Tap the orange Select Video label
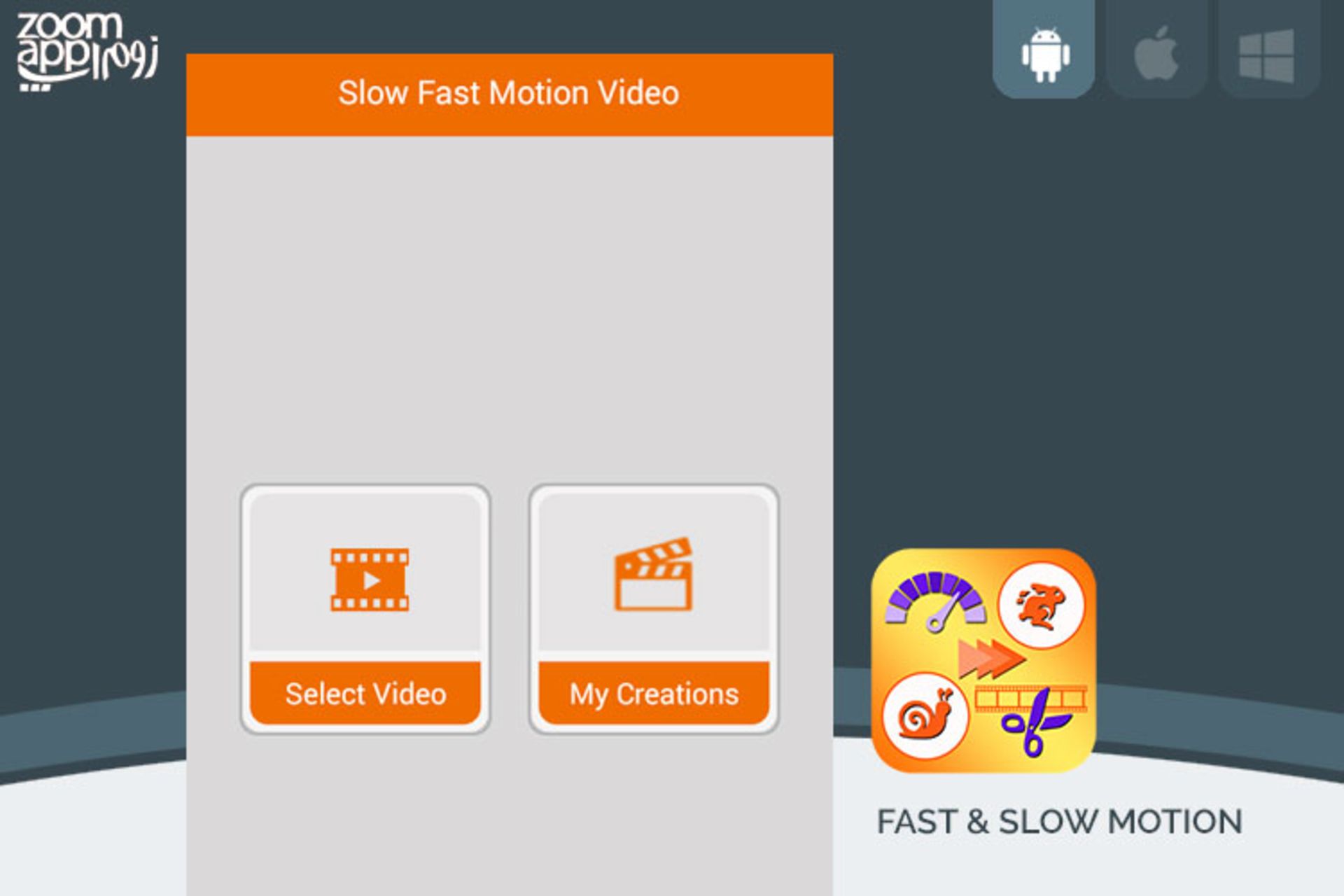This screenshot has width=1344, height=896. point(365,693)
